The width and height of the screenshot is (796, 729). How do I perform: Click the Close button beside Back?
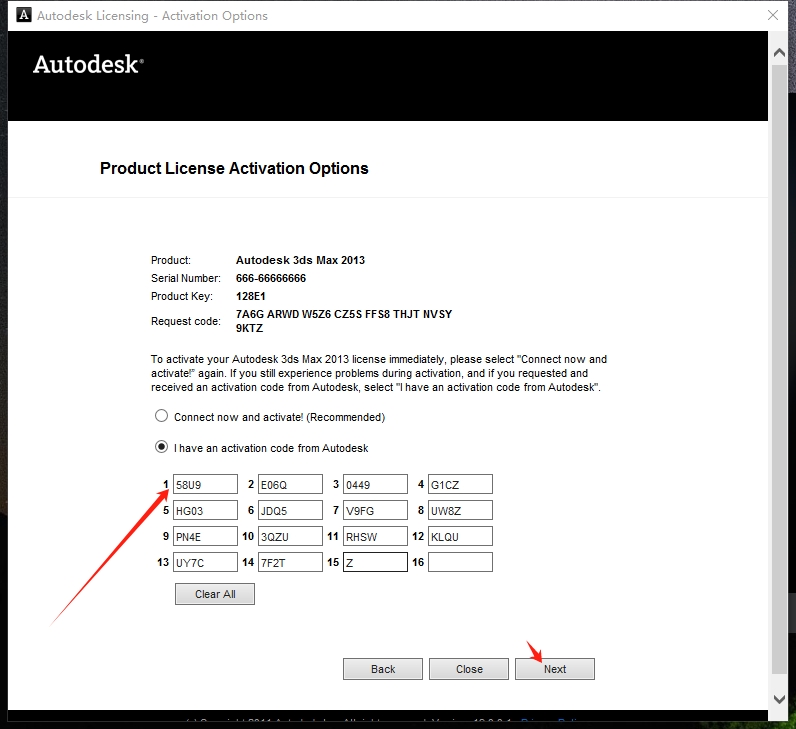point(469,669)
